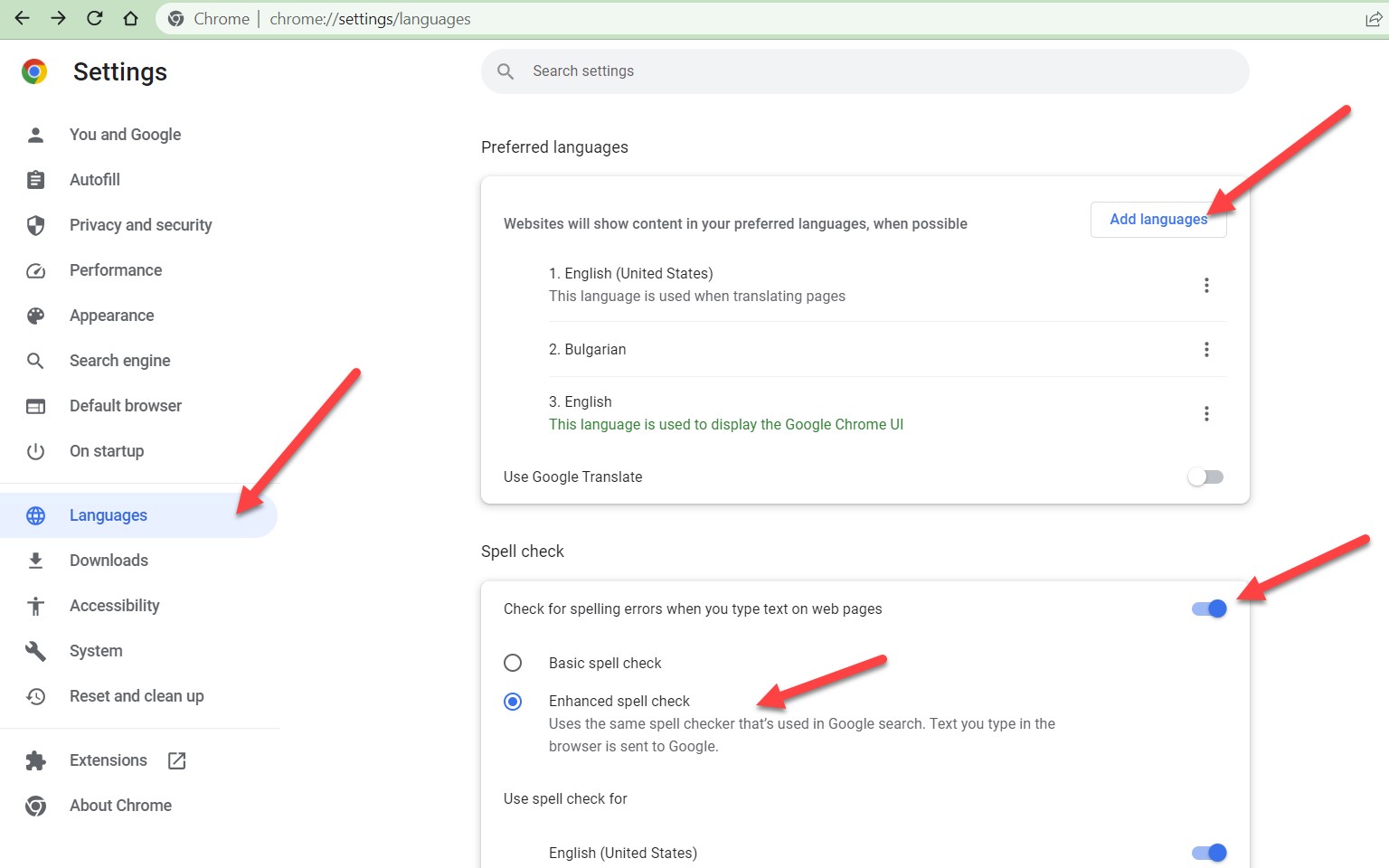The height and width of the screenshot is (868, 1389).
Task: Open Performance settings
Action: pyautogui.click(x=116, y=270)
